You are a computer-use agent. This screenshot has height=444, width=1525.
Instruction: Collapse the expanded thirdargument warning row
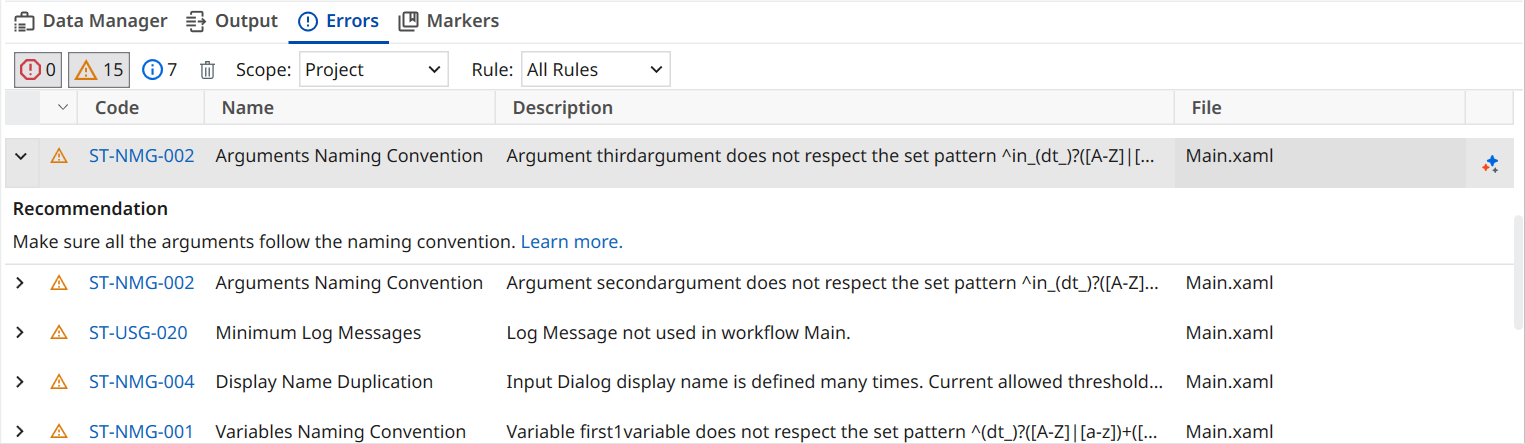[x=20, y=156]
